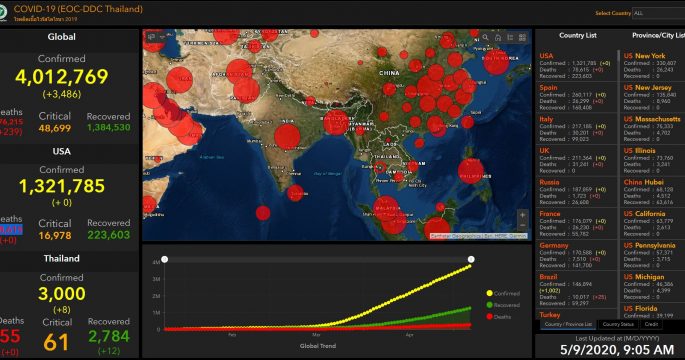Click the Philippines red circle on map

click(x=471, y=171)
